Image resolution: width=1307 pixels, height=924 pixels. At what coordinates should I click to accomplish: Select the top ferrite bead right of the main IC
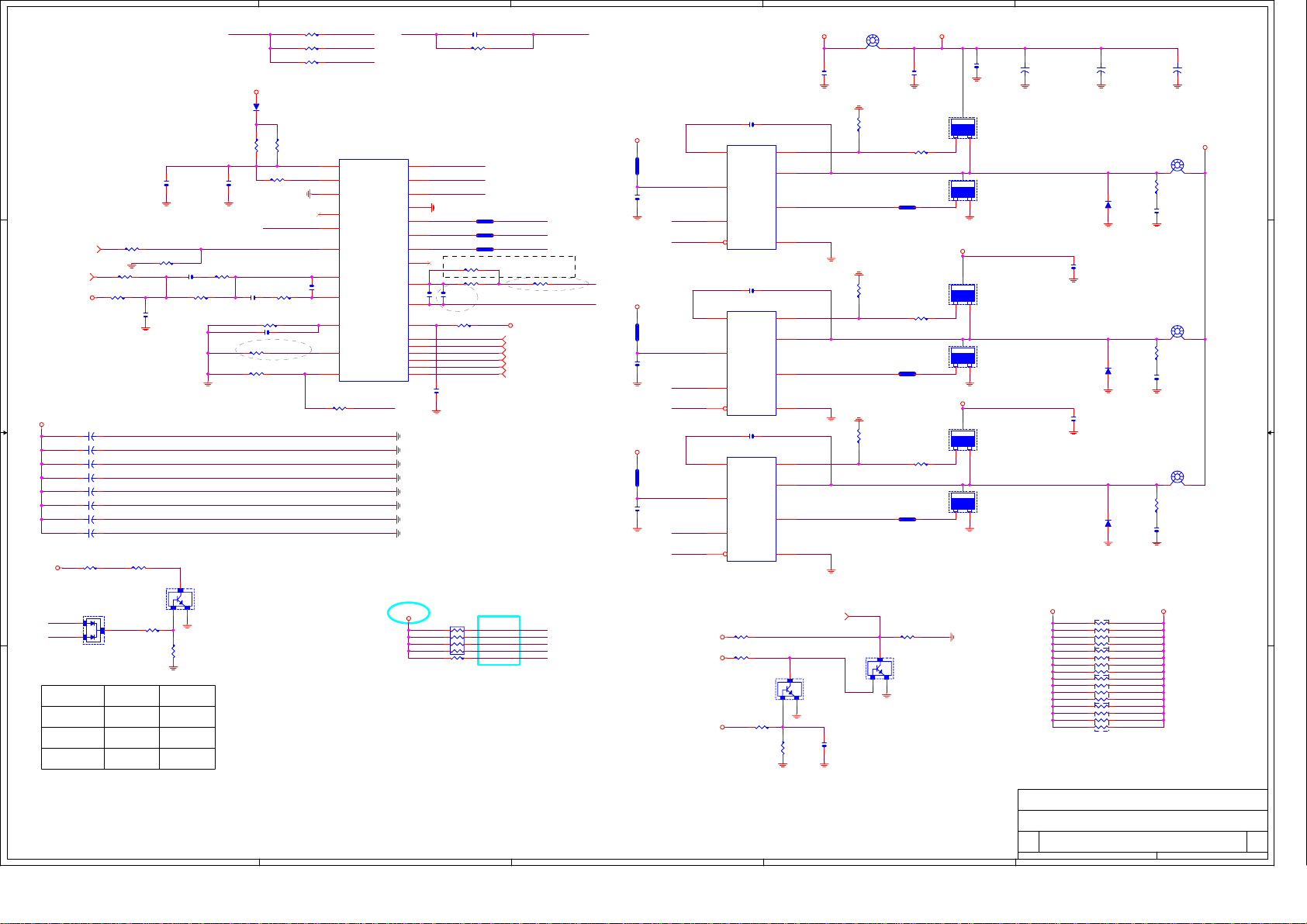pos(485,221)
